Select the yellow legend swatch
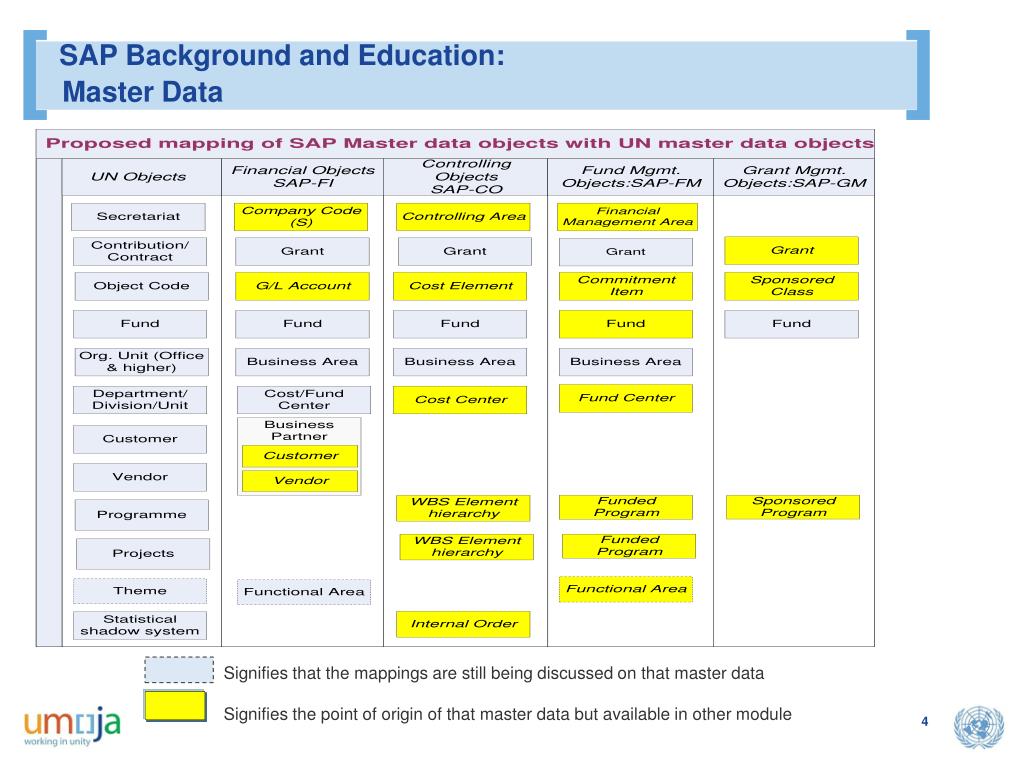This screenshot has width=1024, height=768. click(x=176, y=706)
